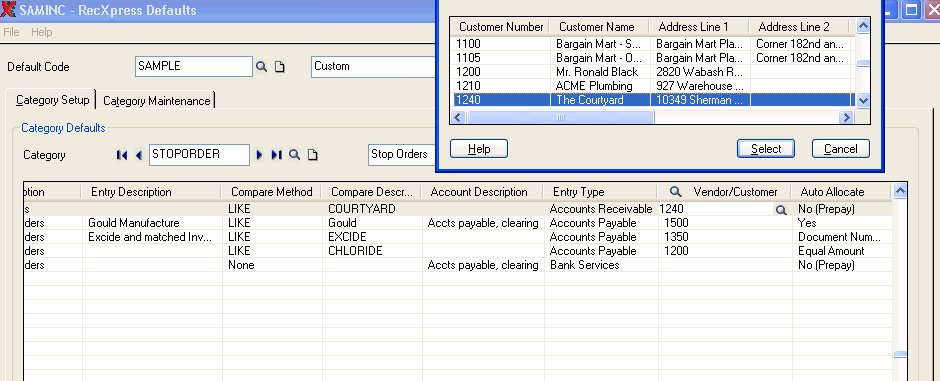Click the Cancel button in finder
The width and height of the screenshot is (940, 381).
(840, 149)
